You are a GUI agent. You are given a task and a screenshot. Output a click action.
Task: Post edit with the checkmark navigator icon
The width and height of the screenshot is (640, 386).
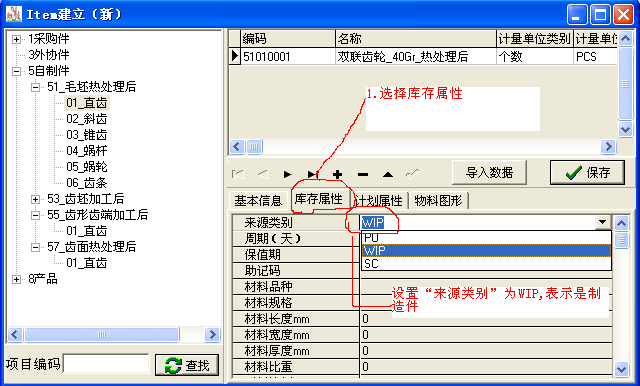coord(413,175)
